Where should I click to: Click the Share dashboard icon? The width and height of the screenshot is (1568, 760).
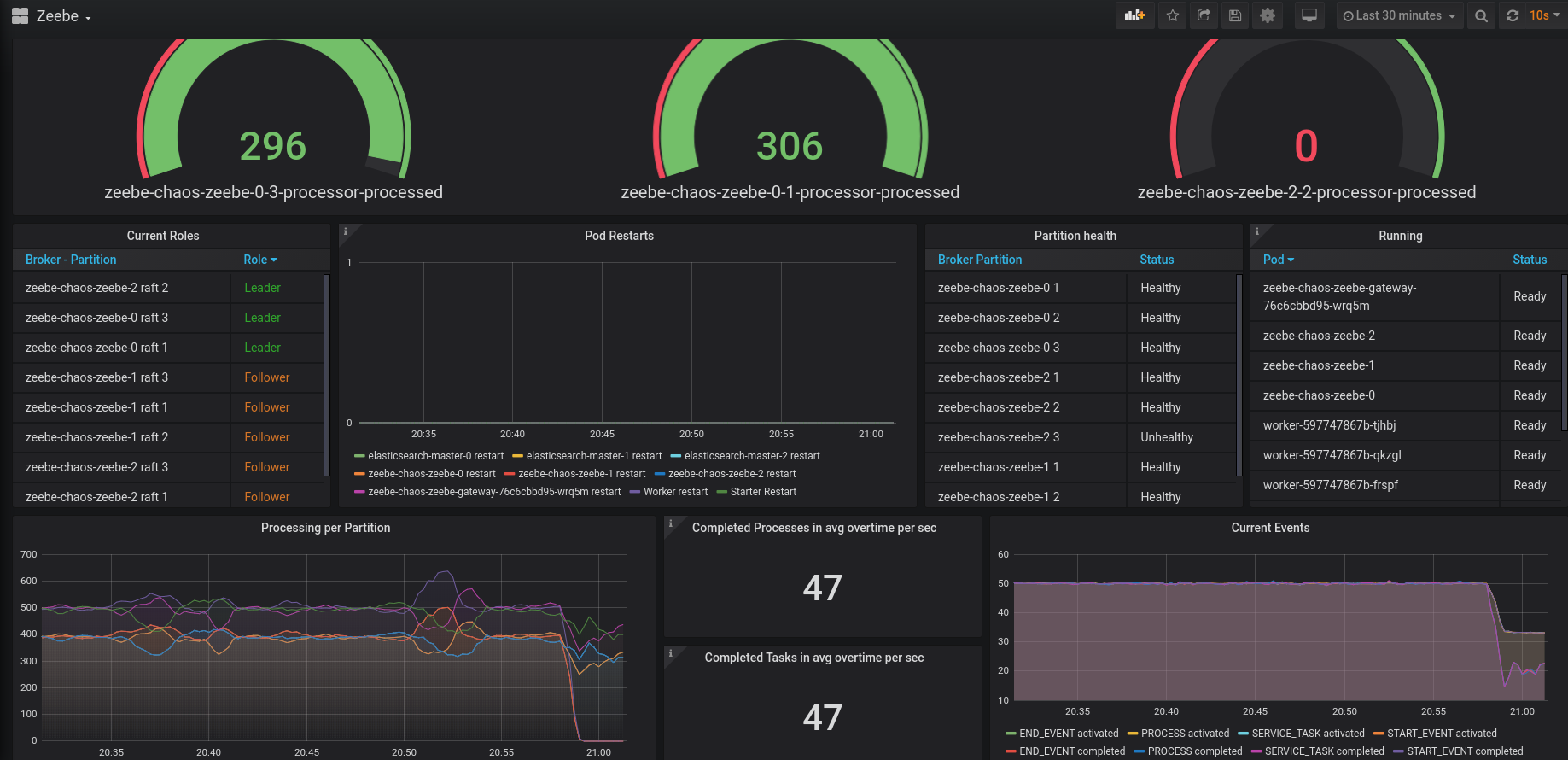[1204, 15]
